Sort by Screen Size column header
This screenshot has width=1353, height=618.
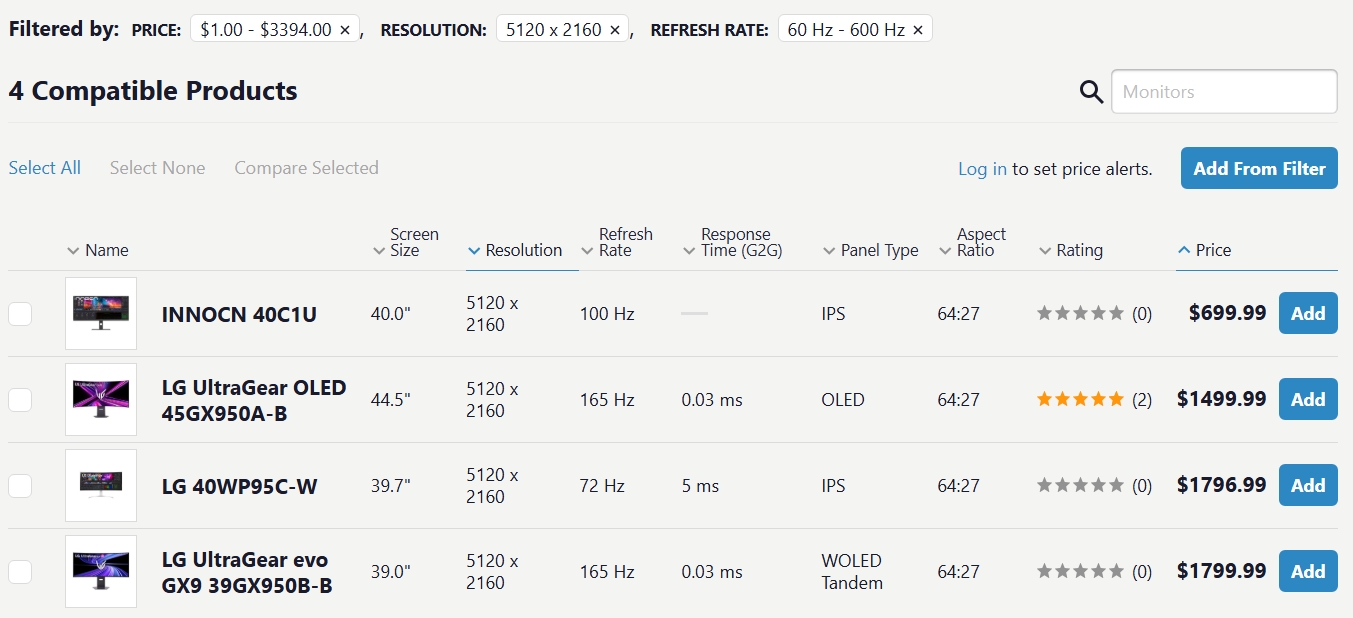405,242
